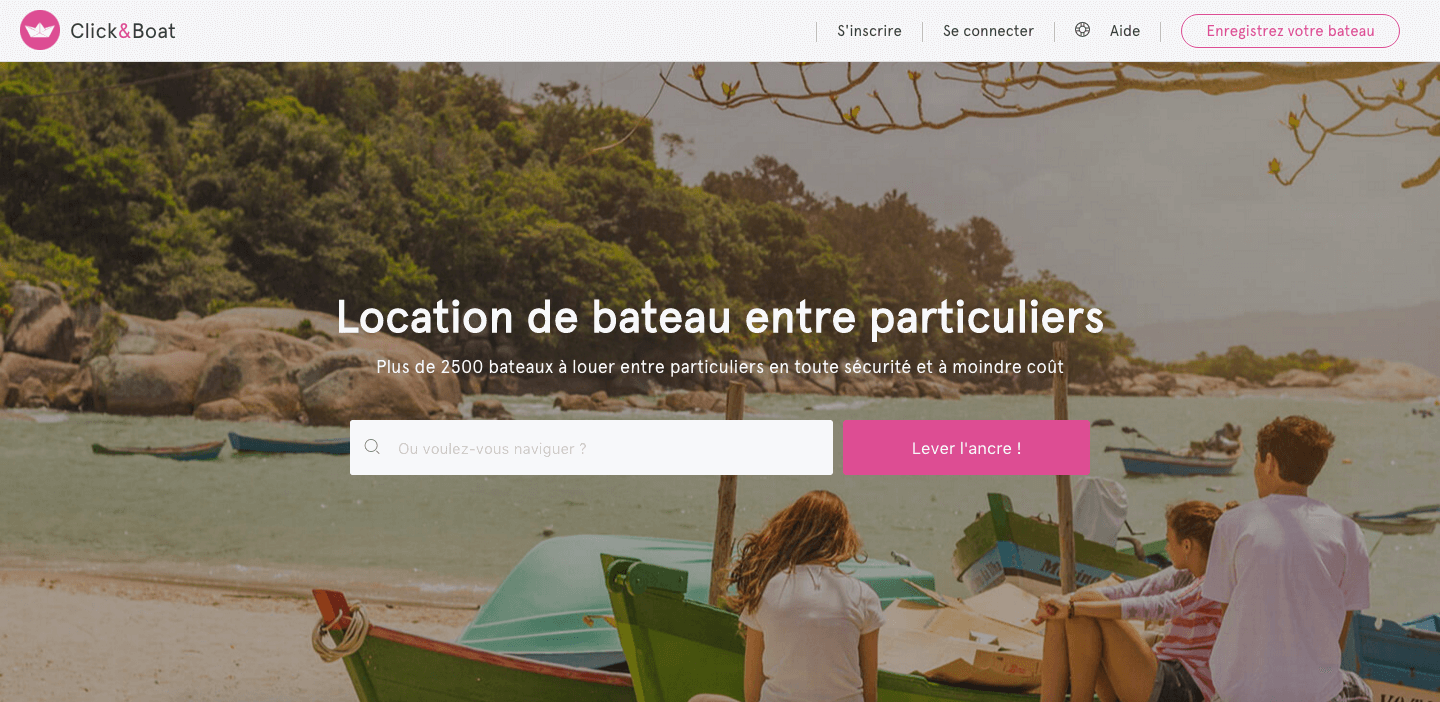The width and height of the screenshot is (1440, 702).
Task: Focus the 'Ou voulez-vous naviguer ?' field
Action: 591,447
